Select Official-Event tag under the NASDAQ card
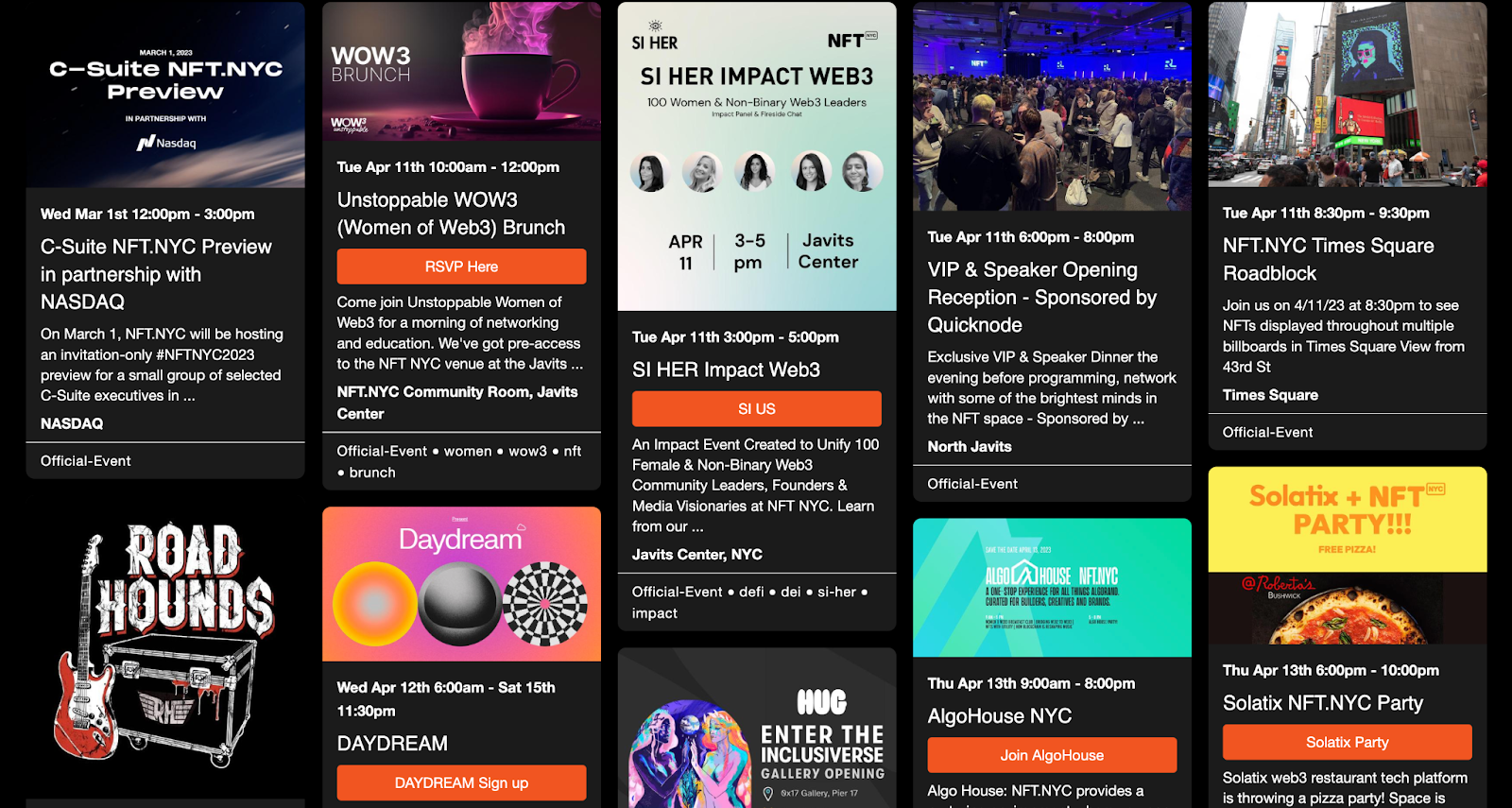This screenshot has height=808, width=1512. (86, 461)
